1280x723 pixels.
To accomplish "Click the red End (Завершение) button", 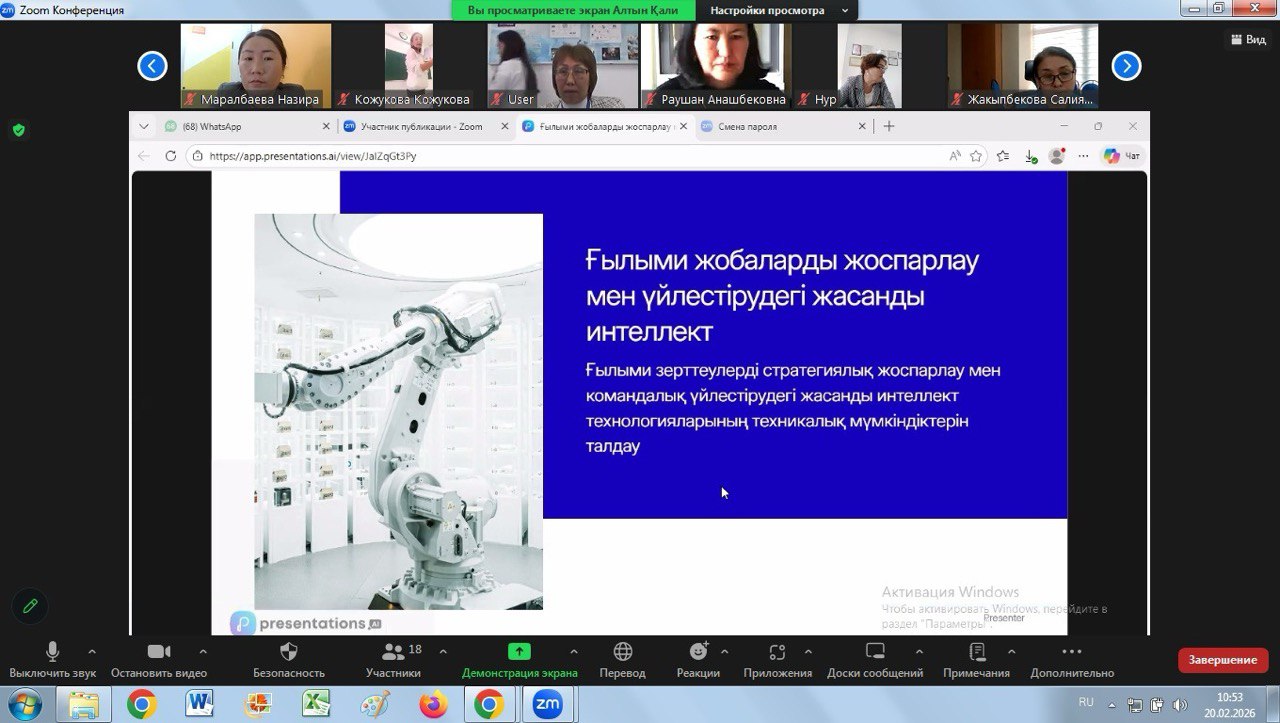I will [1222, 660].
